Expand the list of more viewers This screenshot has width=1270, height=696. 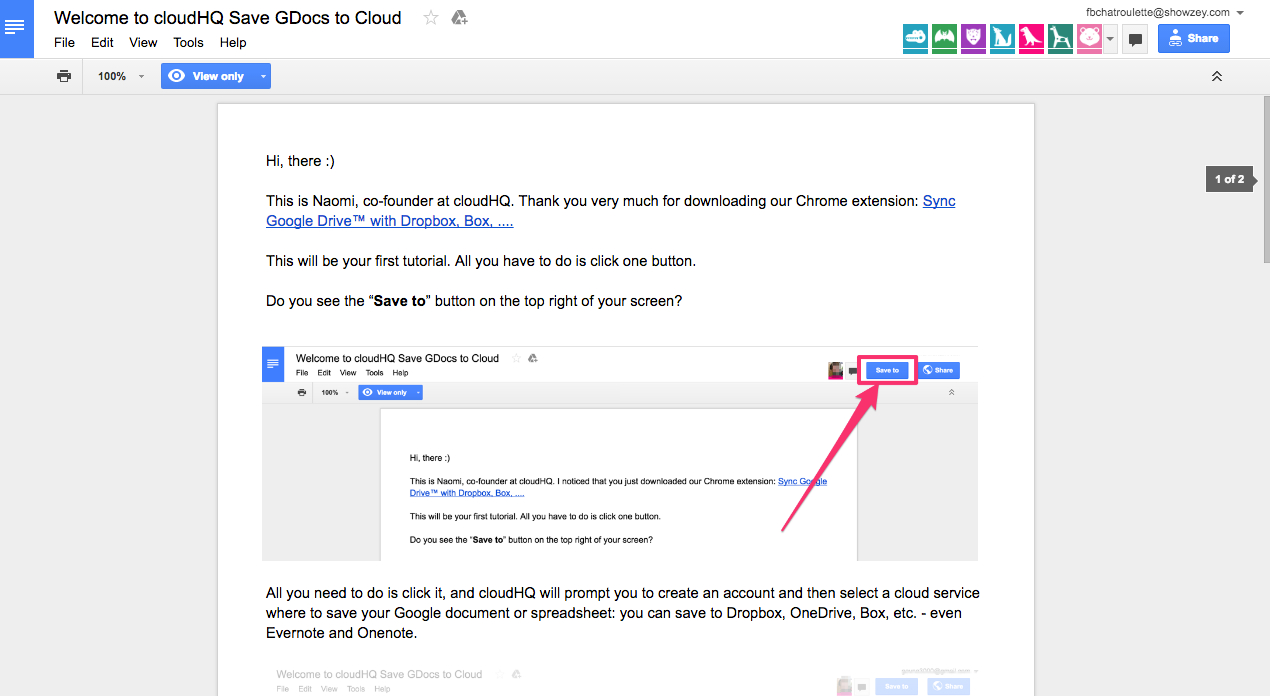(1110, 39)
